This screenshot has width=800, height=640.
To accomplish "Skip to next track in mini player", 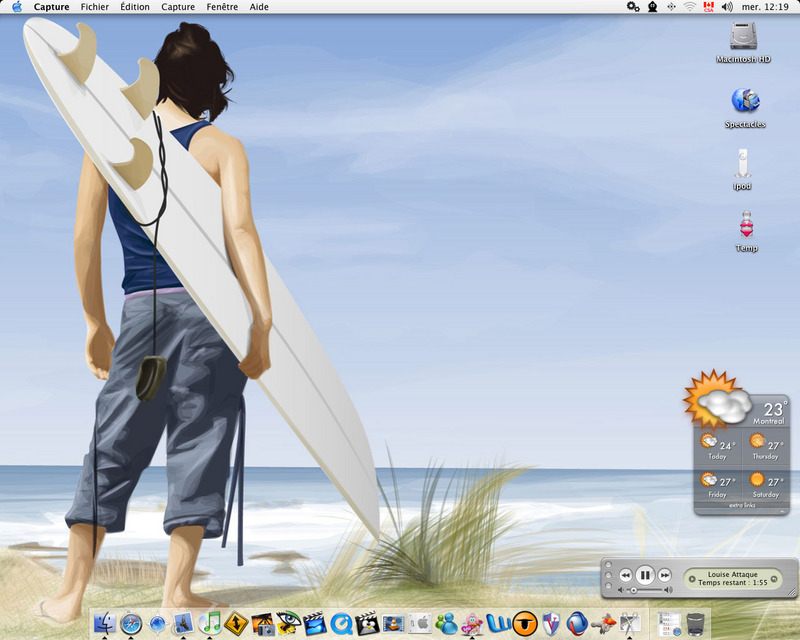I will pyautogui.click(x=664, y=576).
